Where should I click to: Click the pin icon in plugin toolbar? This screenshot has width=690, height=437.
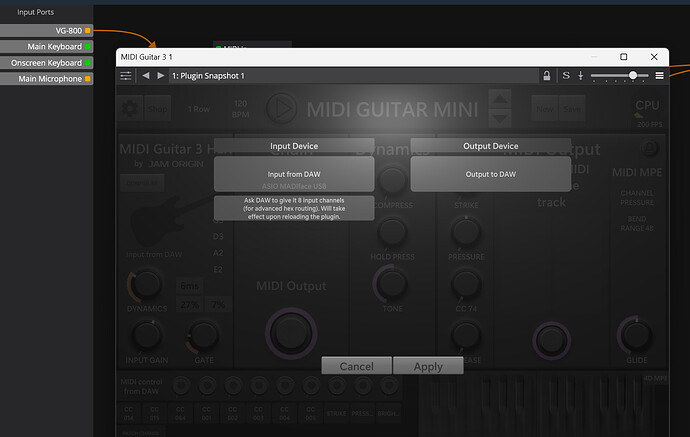pyautogui.click(x=580, y=76)
